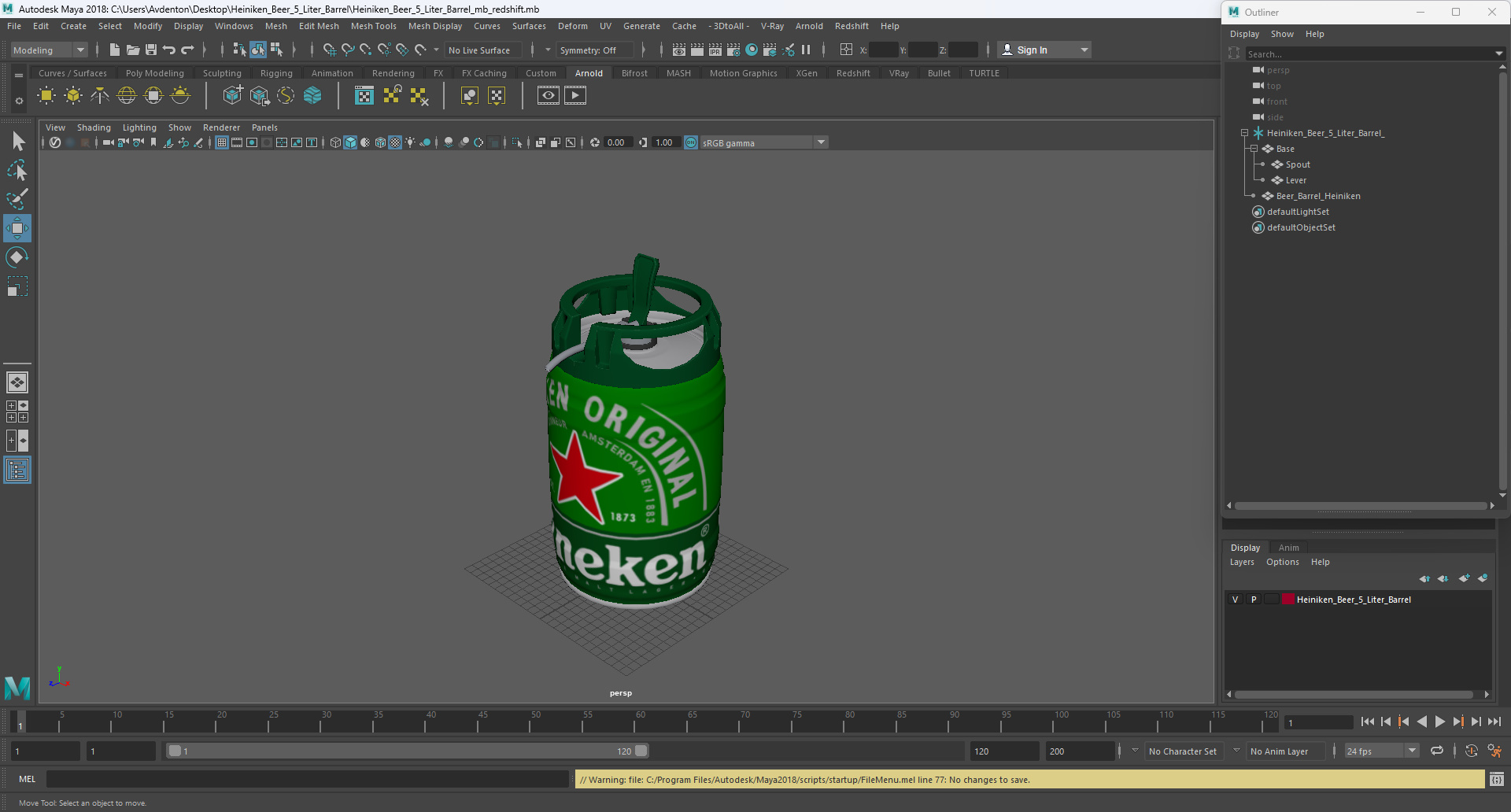Open the Anim layer tab
This screenshot has width=1511, height=812.
(1288, 548)
